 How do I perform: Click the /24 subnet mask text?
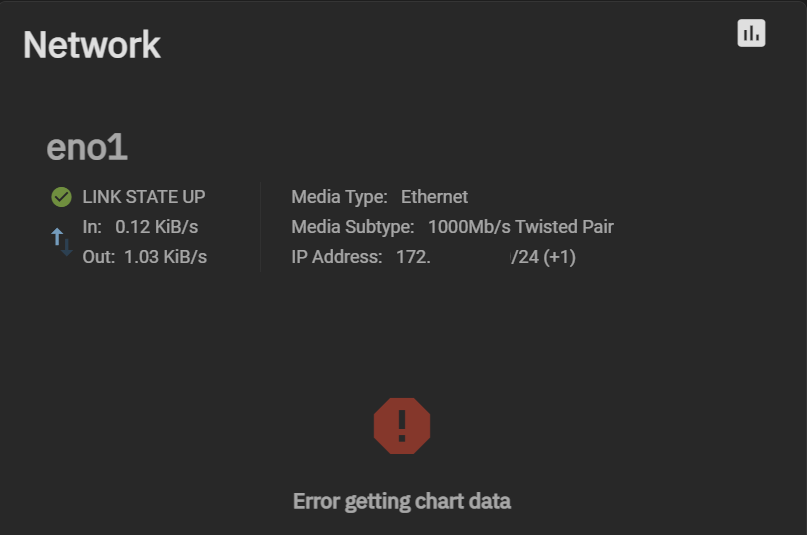coord(525,257)
